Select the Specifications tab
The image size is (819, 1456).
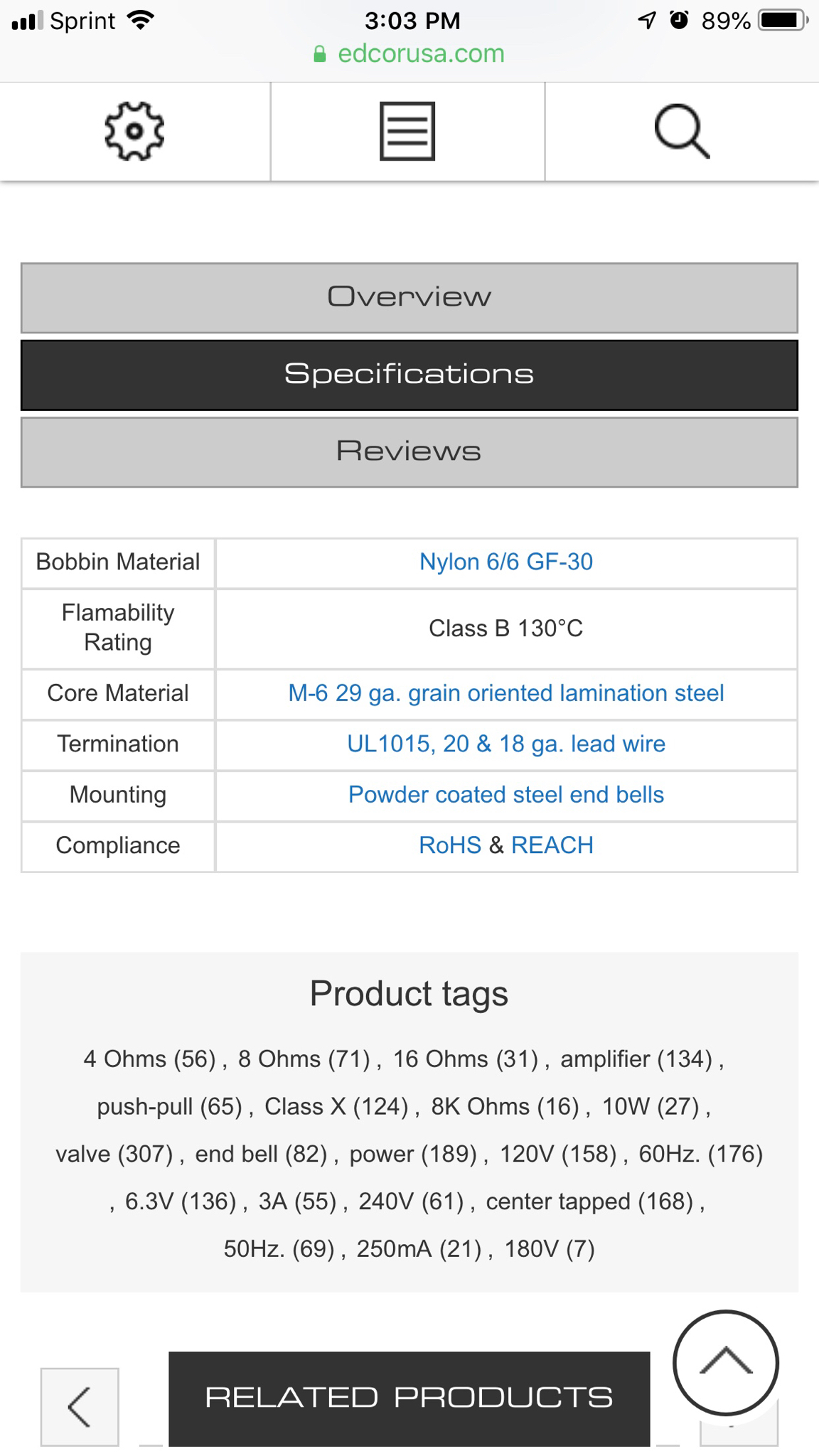tap(409, 375)
